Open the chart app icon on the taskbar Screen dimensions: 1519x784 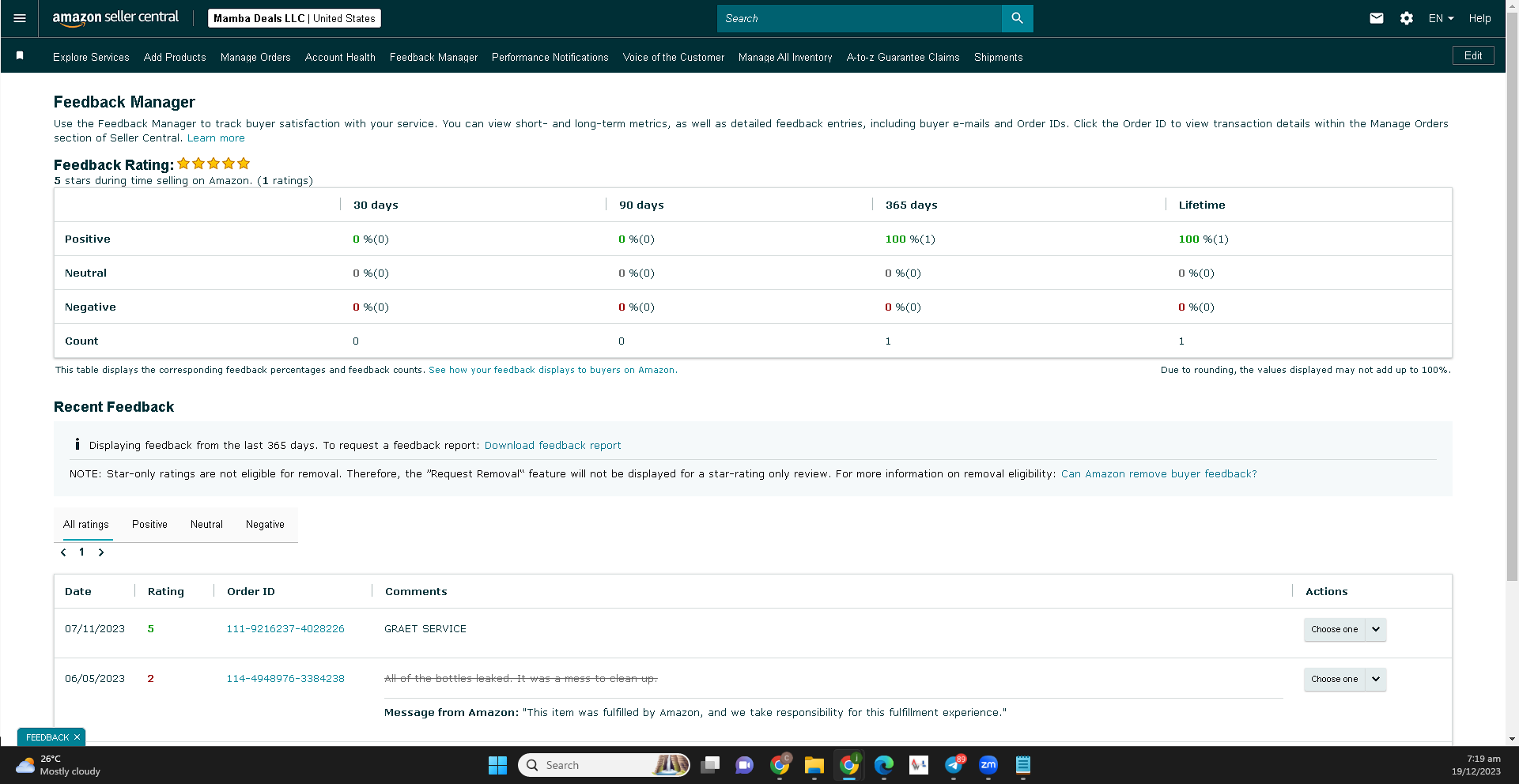[919, 765]
